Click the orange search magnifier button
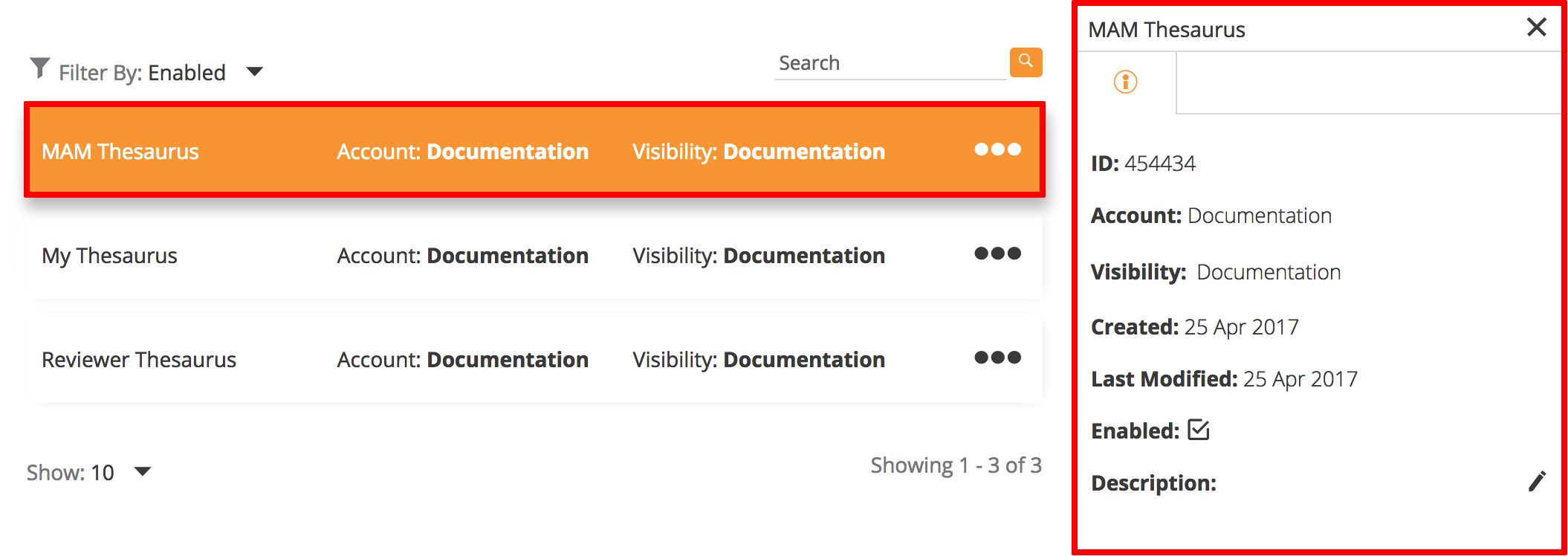The height and width of the screenshot is (556, 1568). [x=1026, y=62]
